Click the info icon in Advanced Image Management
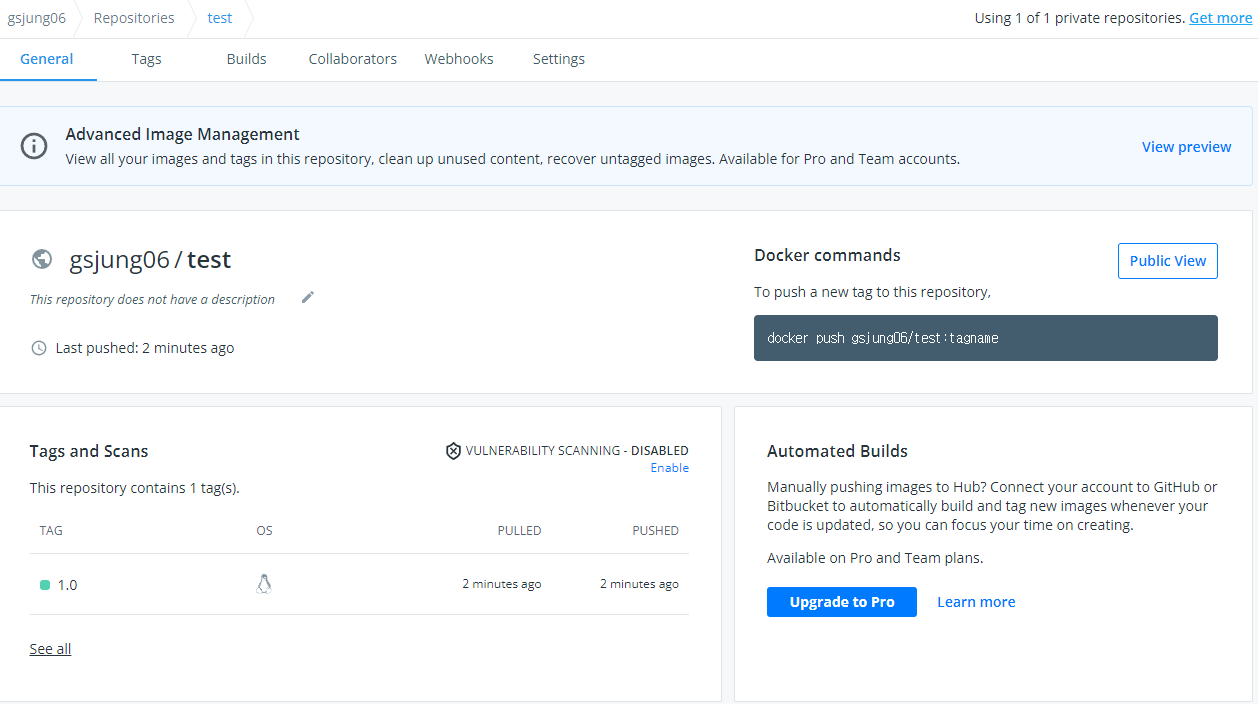Viewport: 1258px width, 704px height. (x=34, y=146)
